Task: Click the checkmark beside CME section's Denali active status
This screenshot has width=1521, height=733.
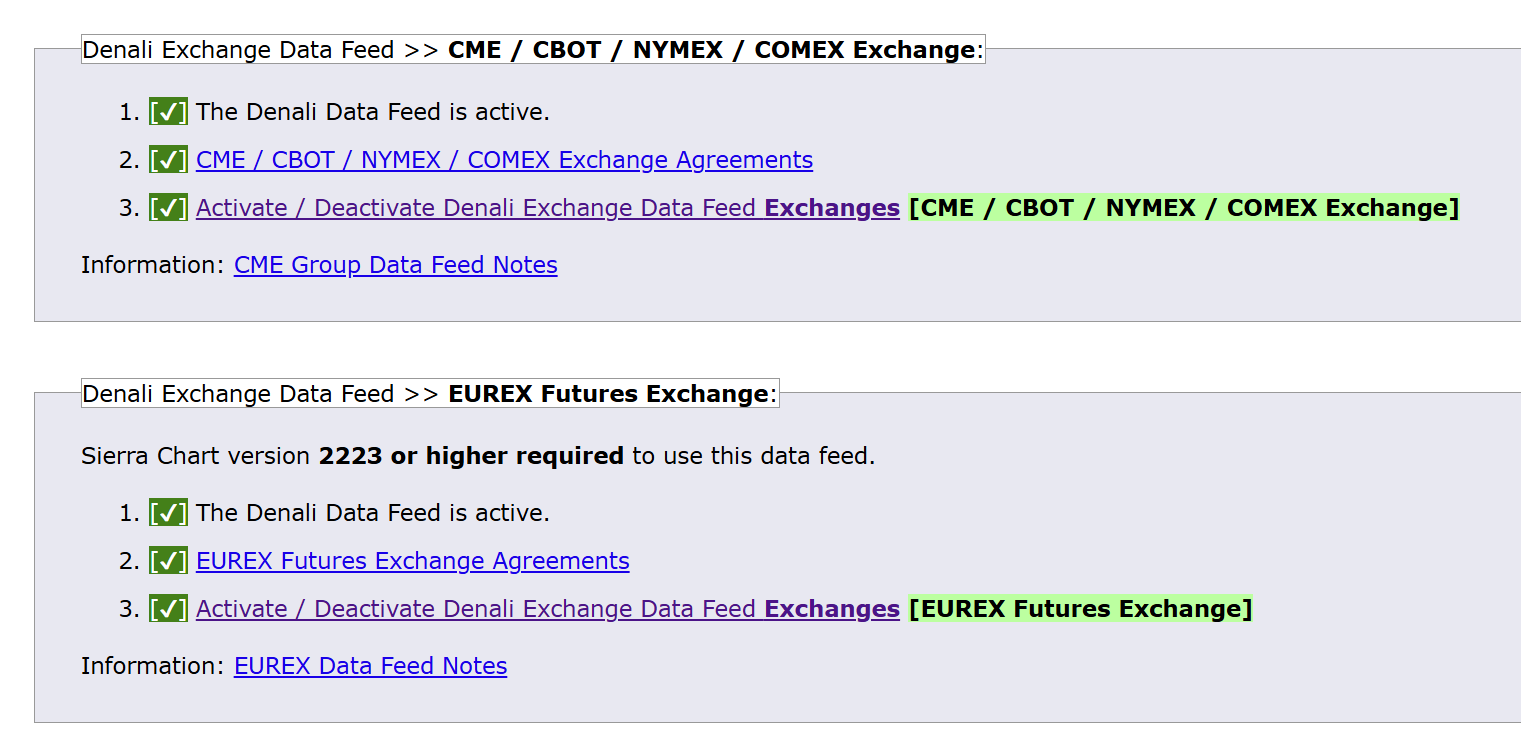Action: (x=168, y=112)
